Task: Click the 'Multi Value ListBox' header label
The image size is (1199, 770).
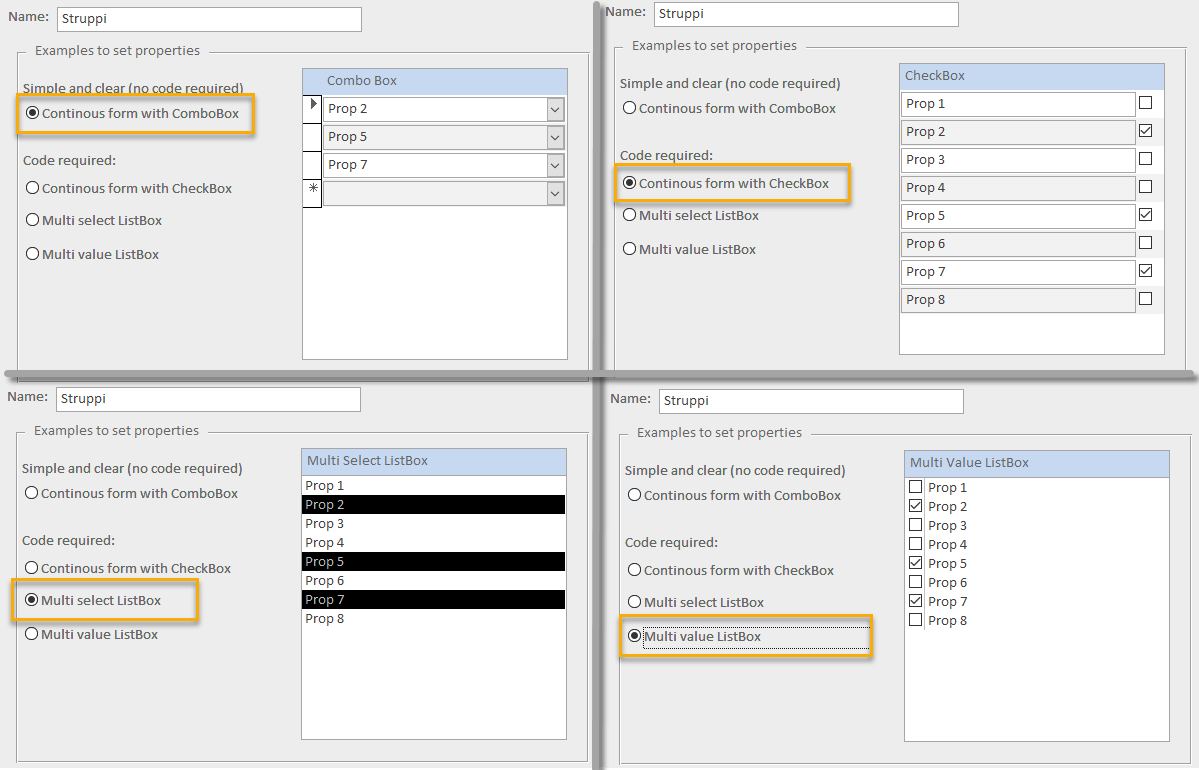Action: [x=969, y=463]
